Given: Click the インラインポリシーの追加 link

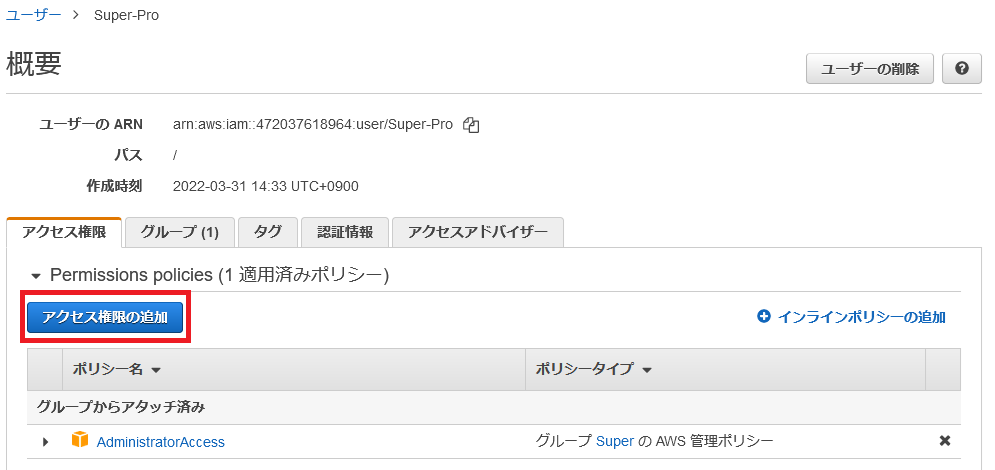Looking at the screenshot, I should tap(861, 317).
